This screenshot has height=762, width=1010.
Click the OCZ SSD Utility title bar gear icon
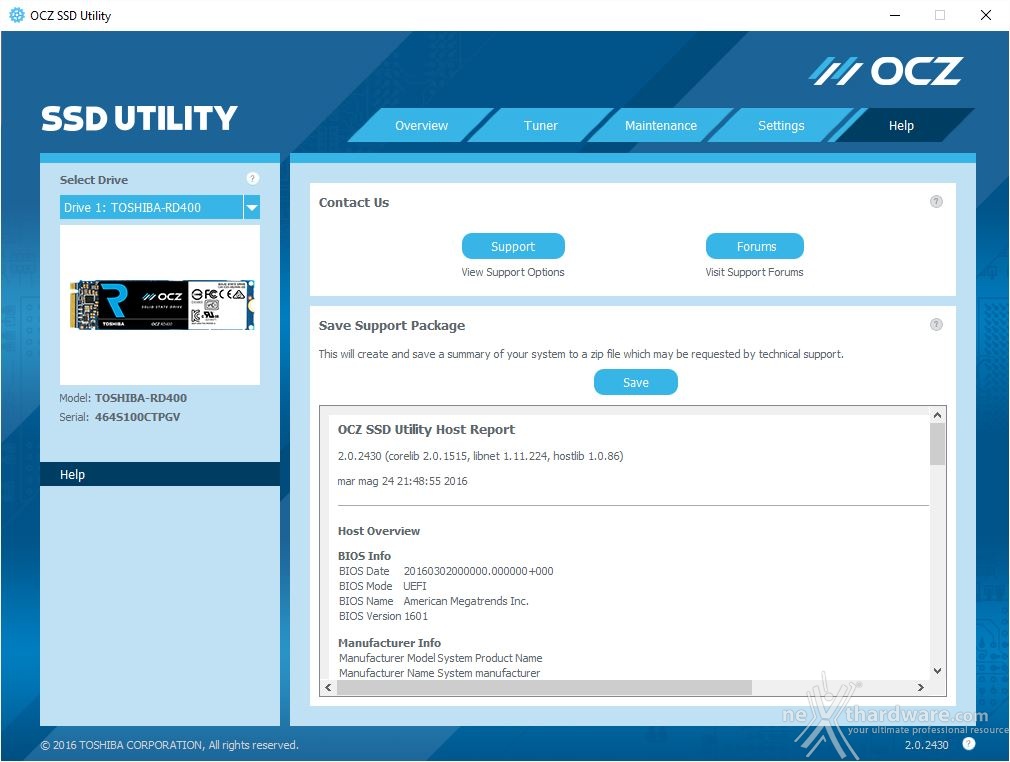click(17, 15)
